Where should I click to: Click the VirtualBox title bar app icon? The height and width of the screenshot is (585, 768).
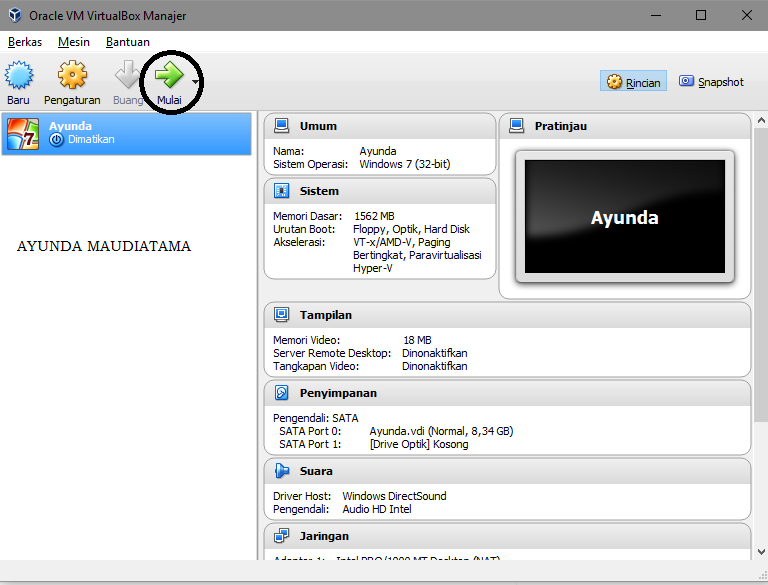pos(15,15)
